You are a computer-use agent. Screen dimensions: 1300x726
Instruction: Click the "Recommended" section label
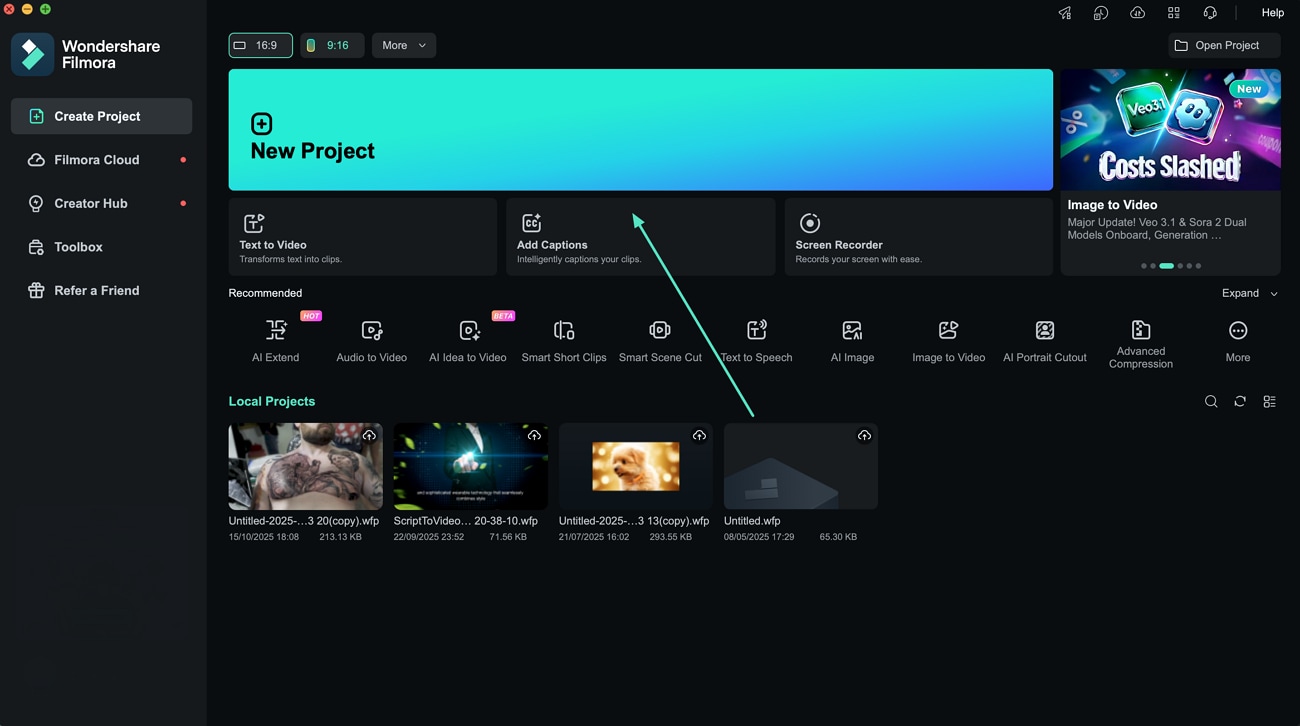click(265, 293)
